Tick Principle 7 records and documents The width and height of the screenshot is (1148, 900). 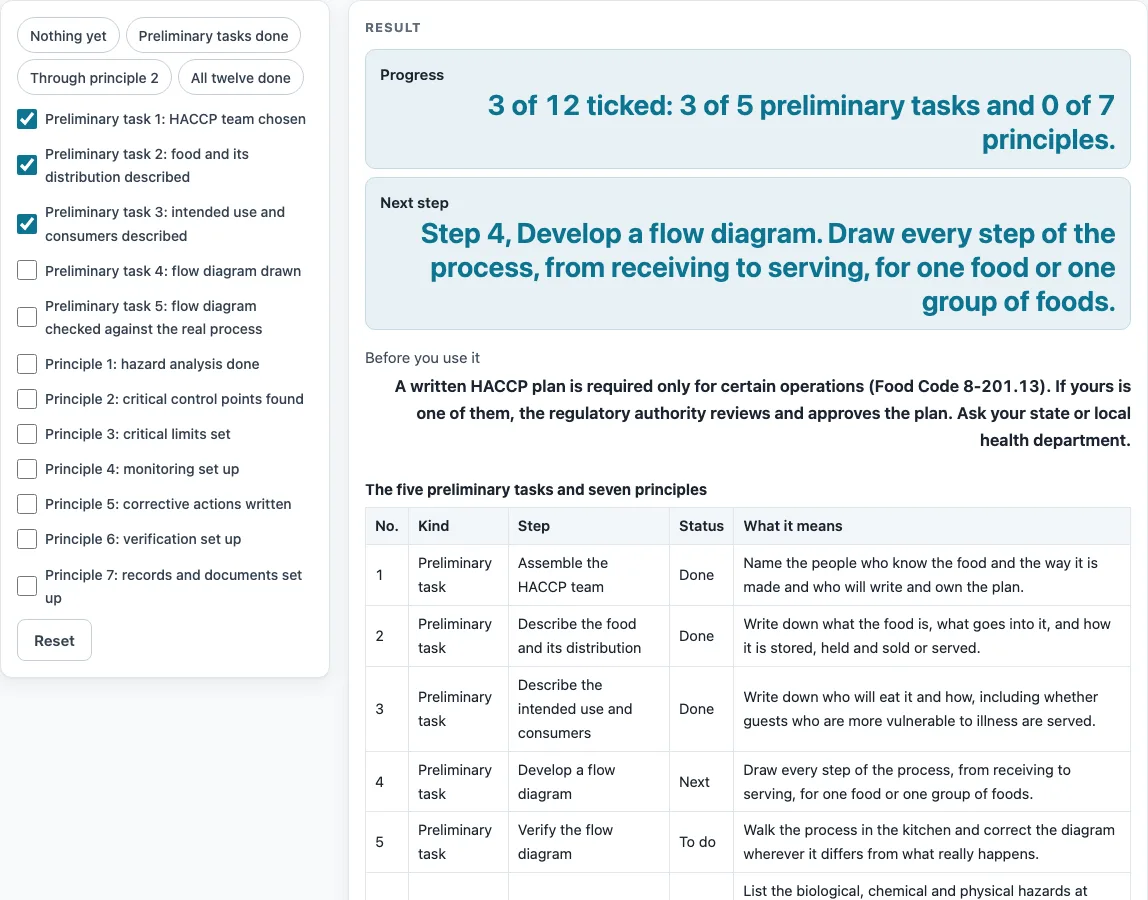coord(27,586)
